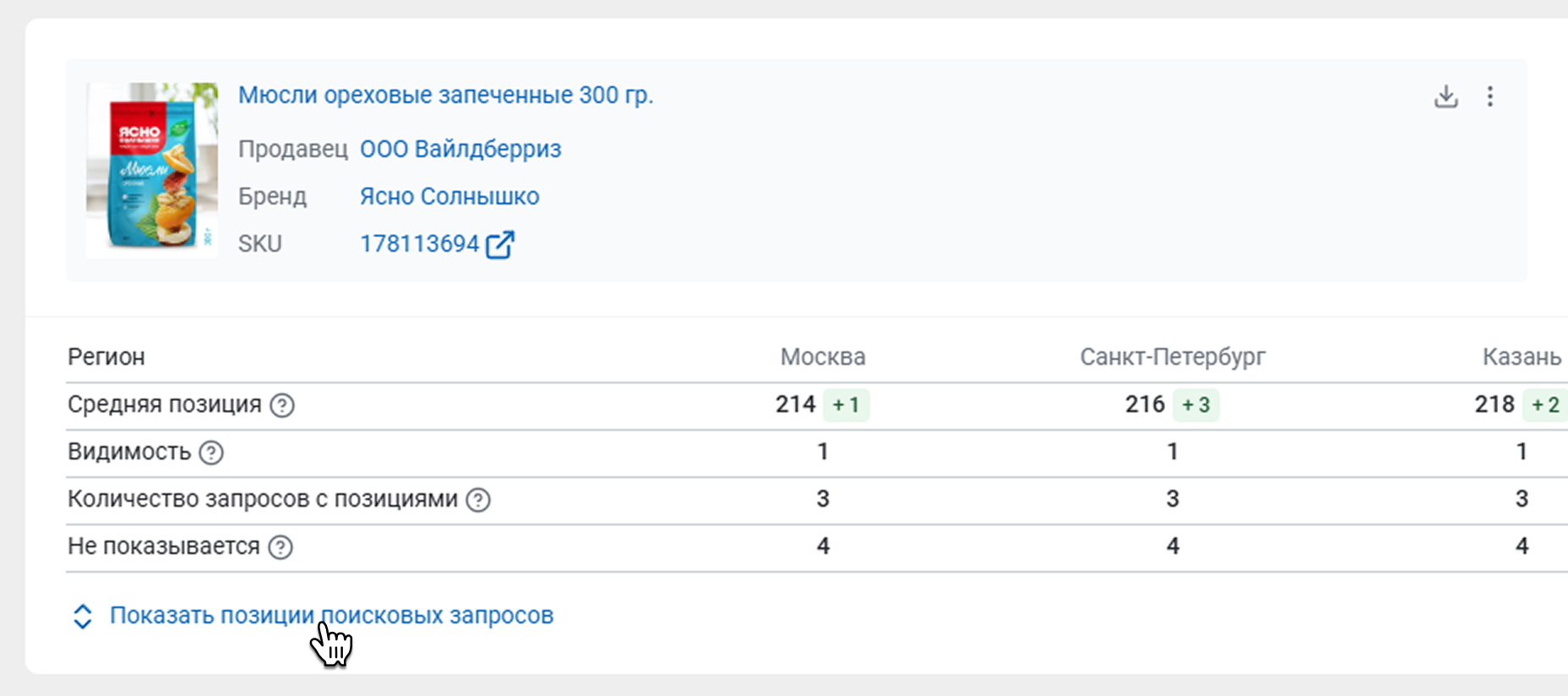The width and height of the screenshot is (1568, 696).
Task: Click help icon next to Не показывается
Action: [x=280, y=547]
